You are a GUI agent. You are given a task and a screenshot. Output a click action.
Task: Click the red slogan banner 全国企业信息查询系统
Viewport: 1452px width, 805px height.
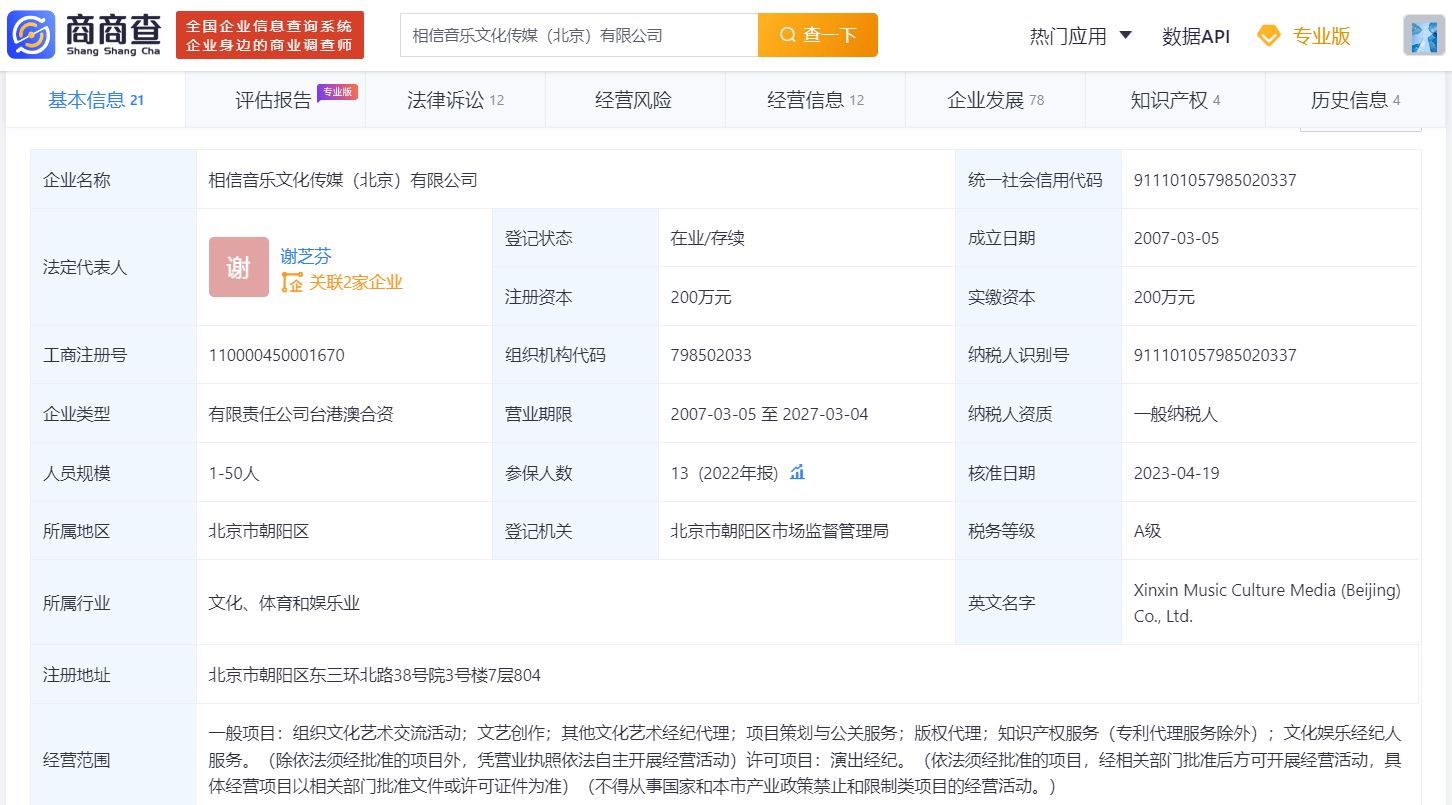point(270,35)
